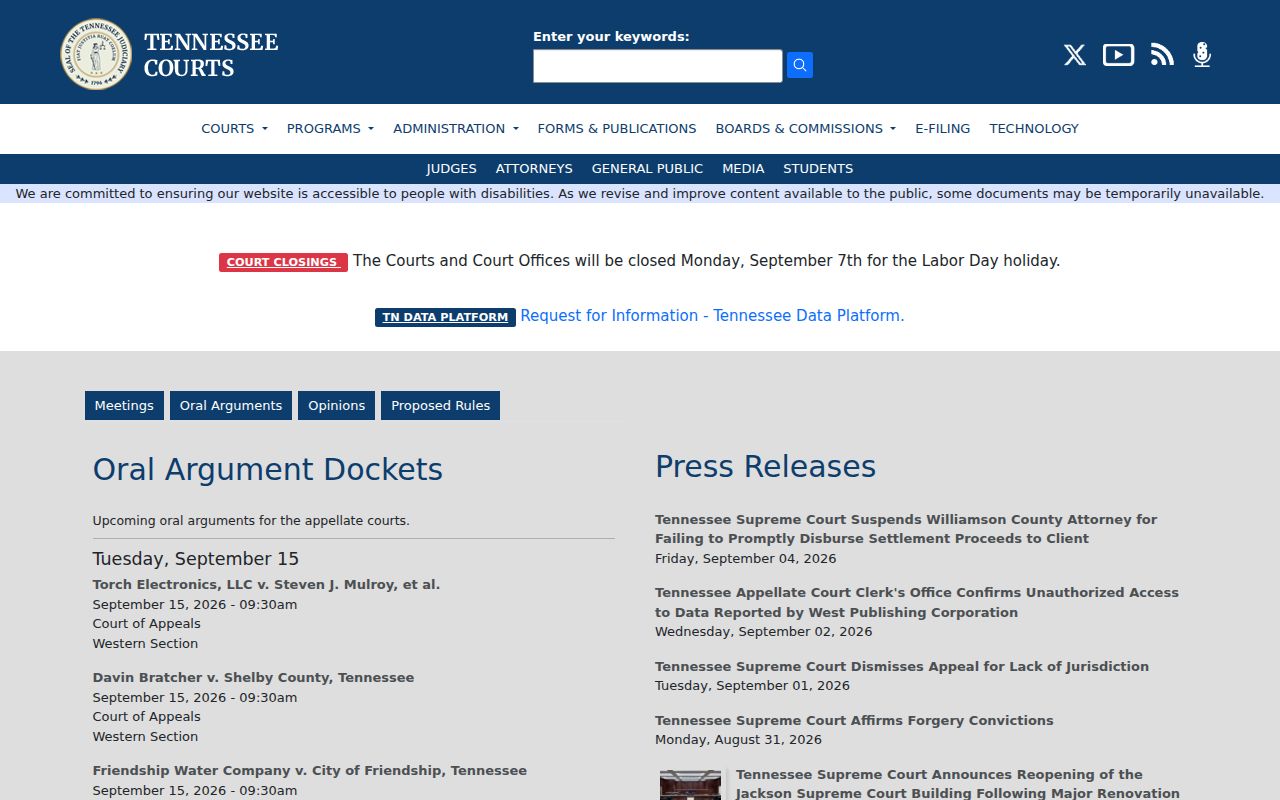Switch to the Opinions tab
1280x800 pixels.
(x=336, y=405)
